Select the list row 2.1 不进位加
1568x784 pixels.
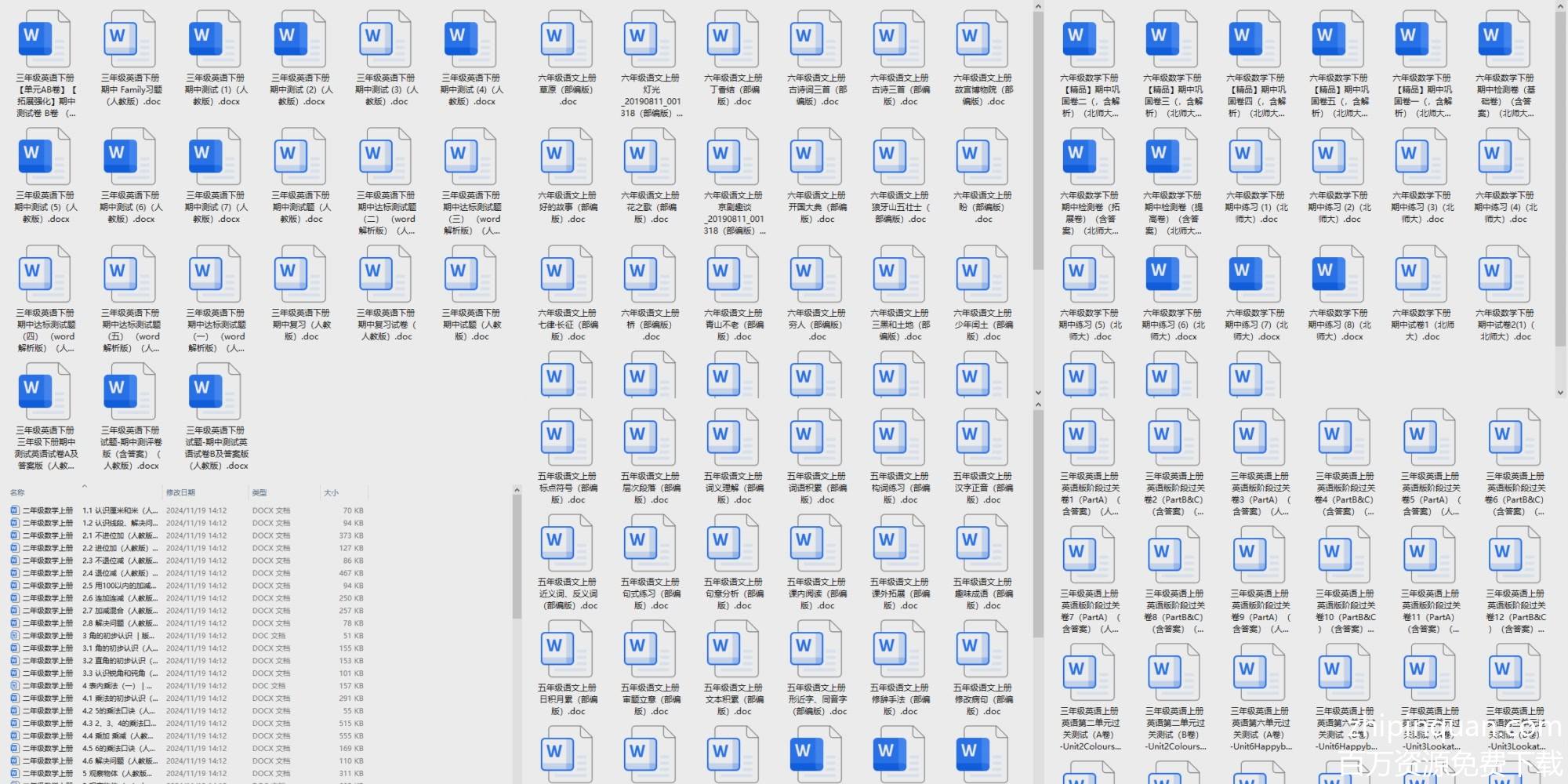187,535
